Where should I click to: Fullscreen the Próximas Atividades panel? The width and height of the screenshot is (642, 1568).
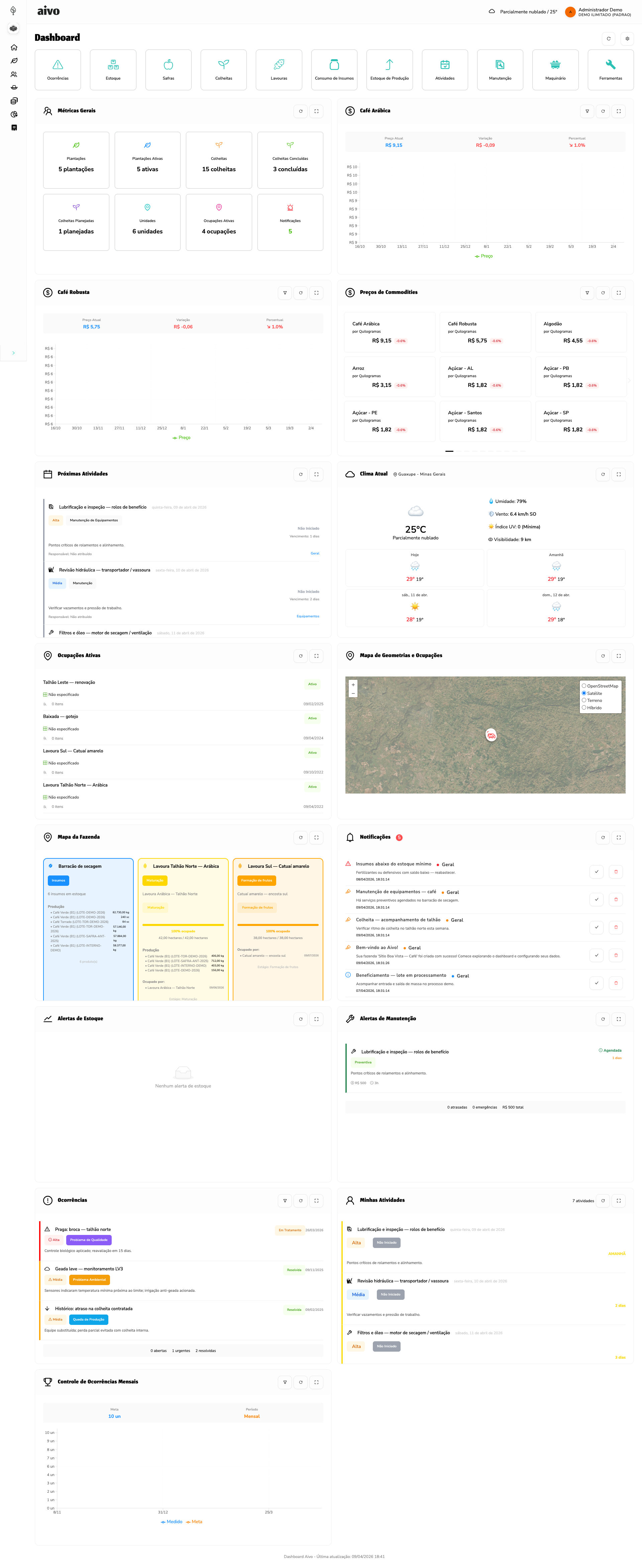[316, 474]
